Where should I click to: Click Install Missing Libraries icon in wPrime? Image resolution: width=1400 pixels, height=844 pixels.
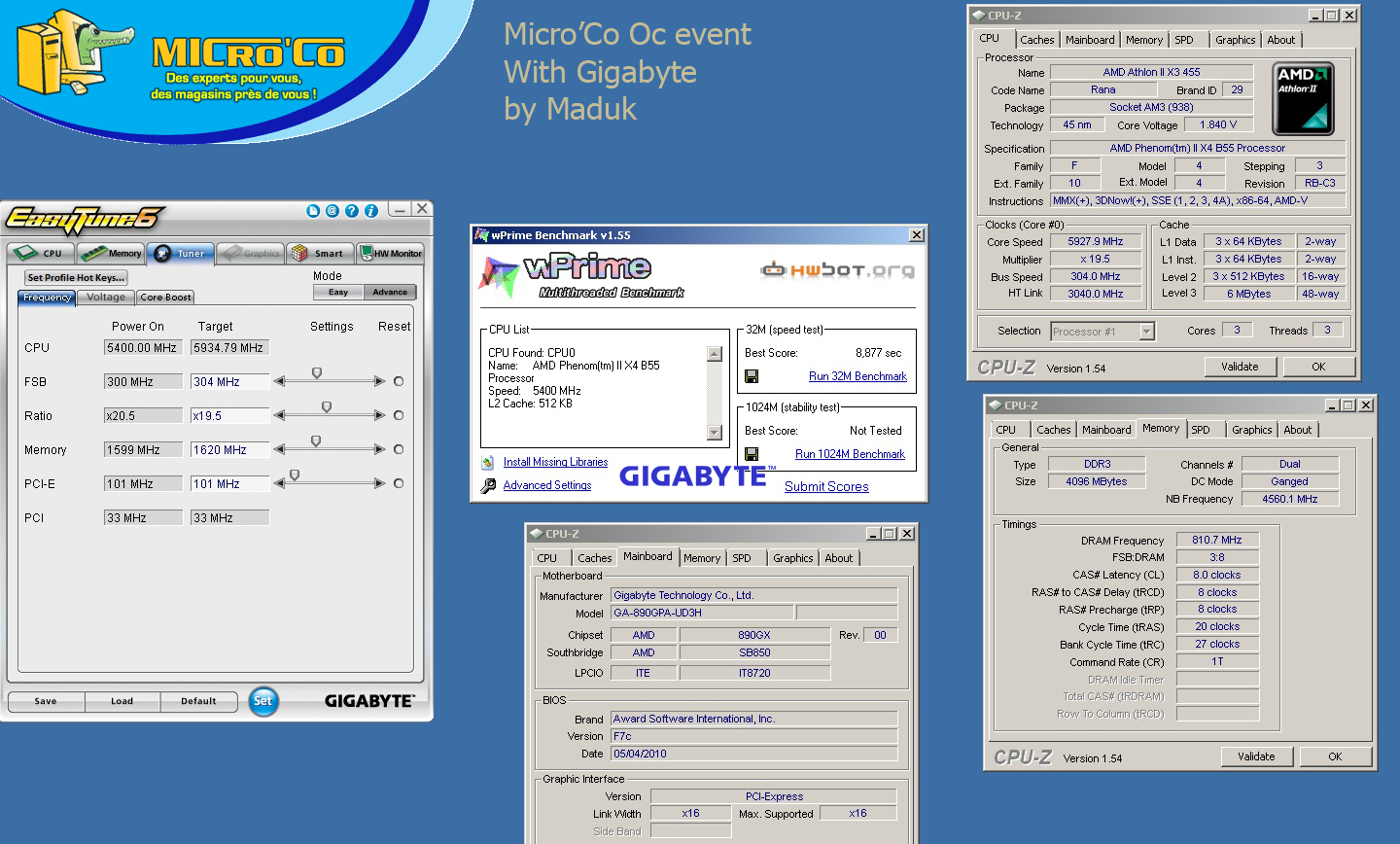click(488, 463)
